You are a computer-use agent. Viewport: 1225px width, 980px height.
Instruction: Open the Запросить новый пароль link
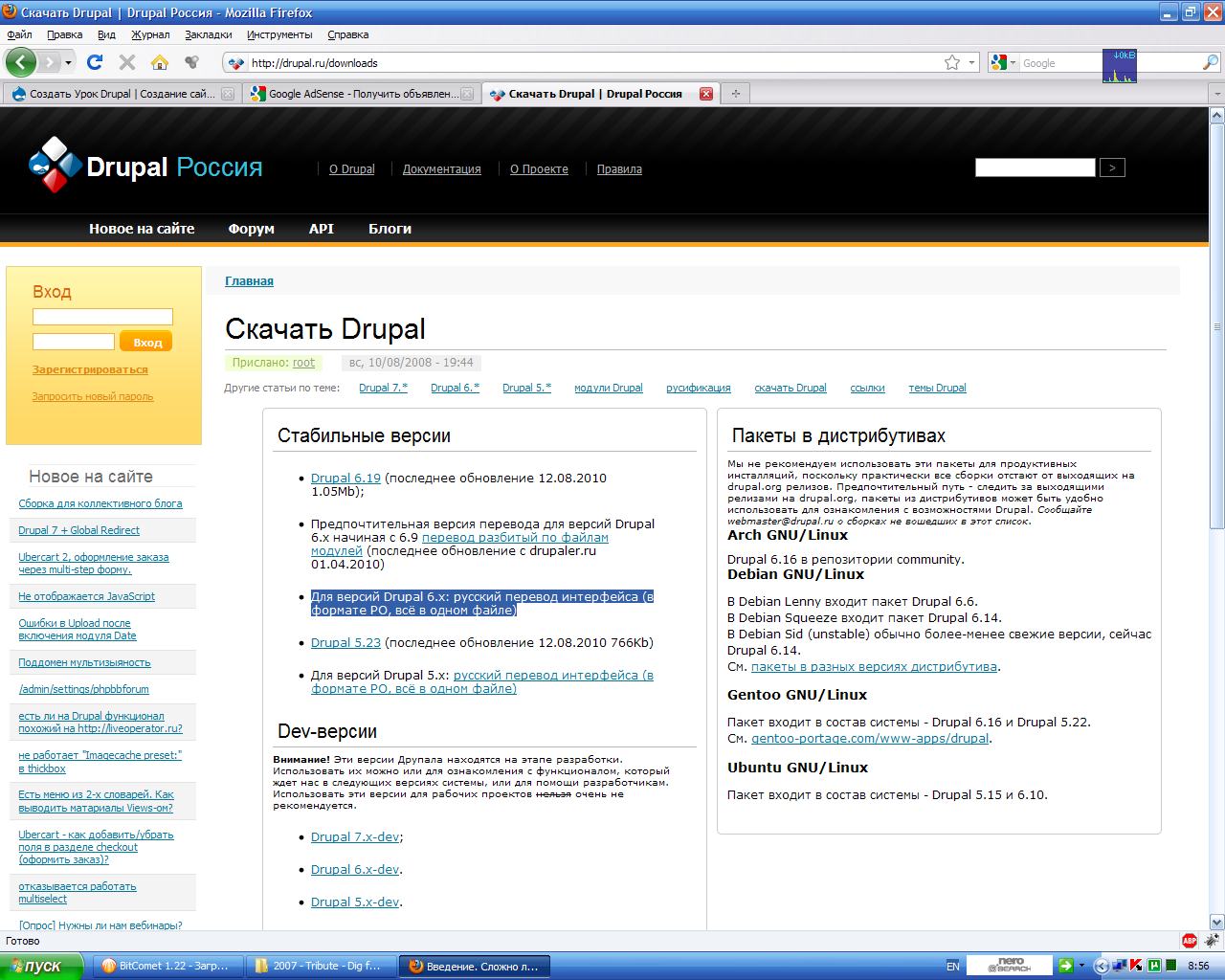[93, 396]
